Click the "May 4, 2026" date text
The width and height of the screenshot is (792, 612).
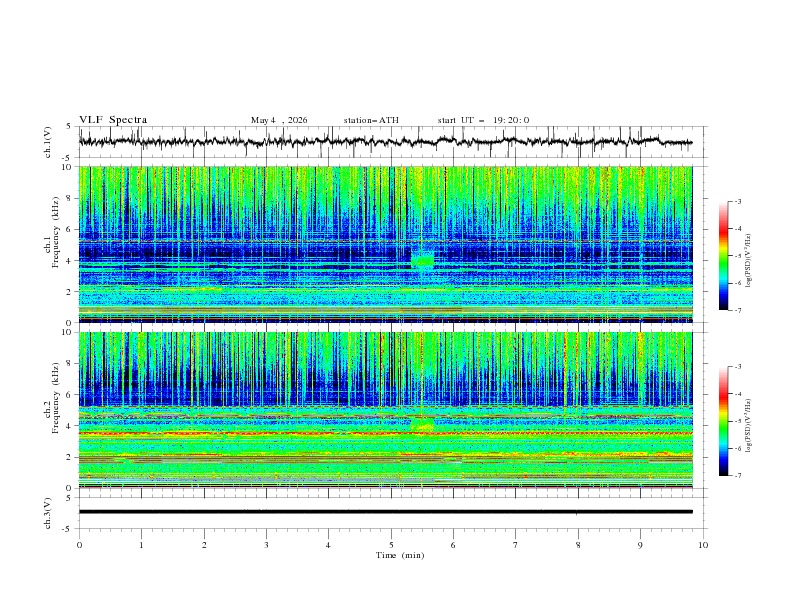[x=279, y=120]
